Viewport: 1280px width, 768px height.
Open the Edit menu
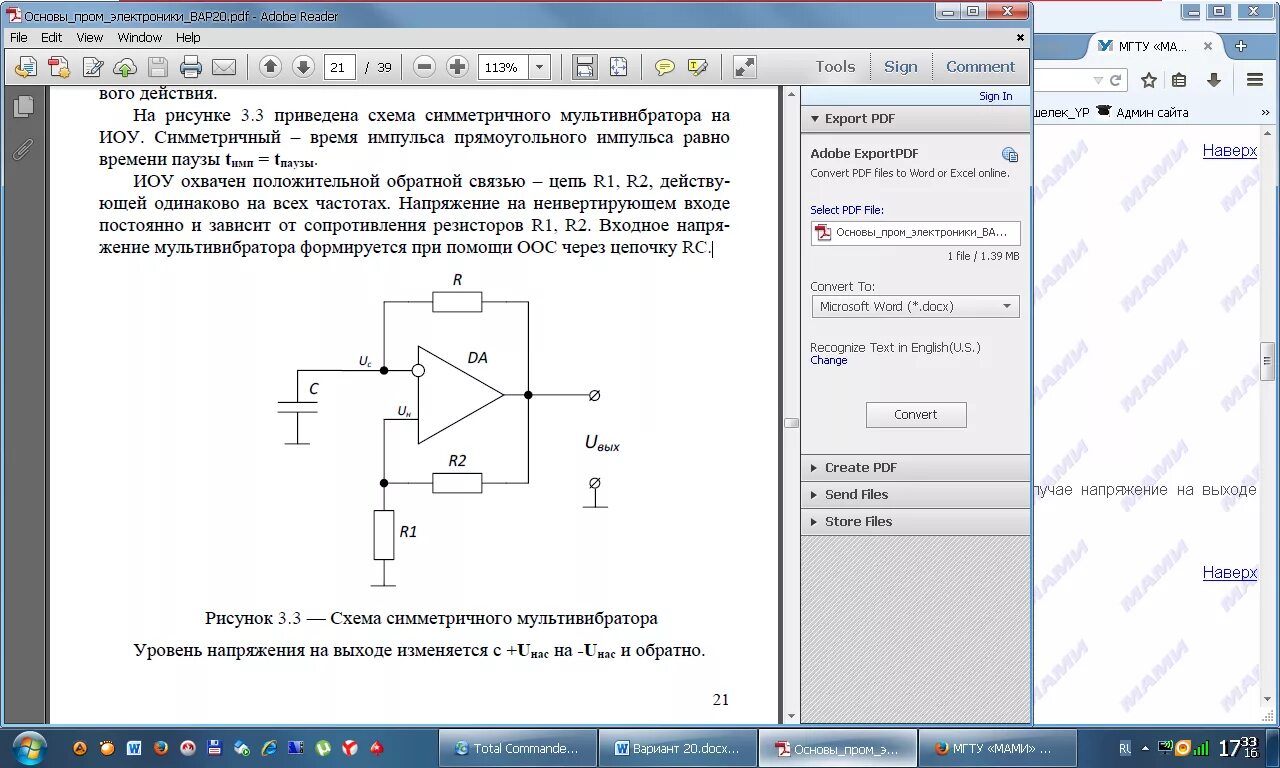click(x=52, y=37)
